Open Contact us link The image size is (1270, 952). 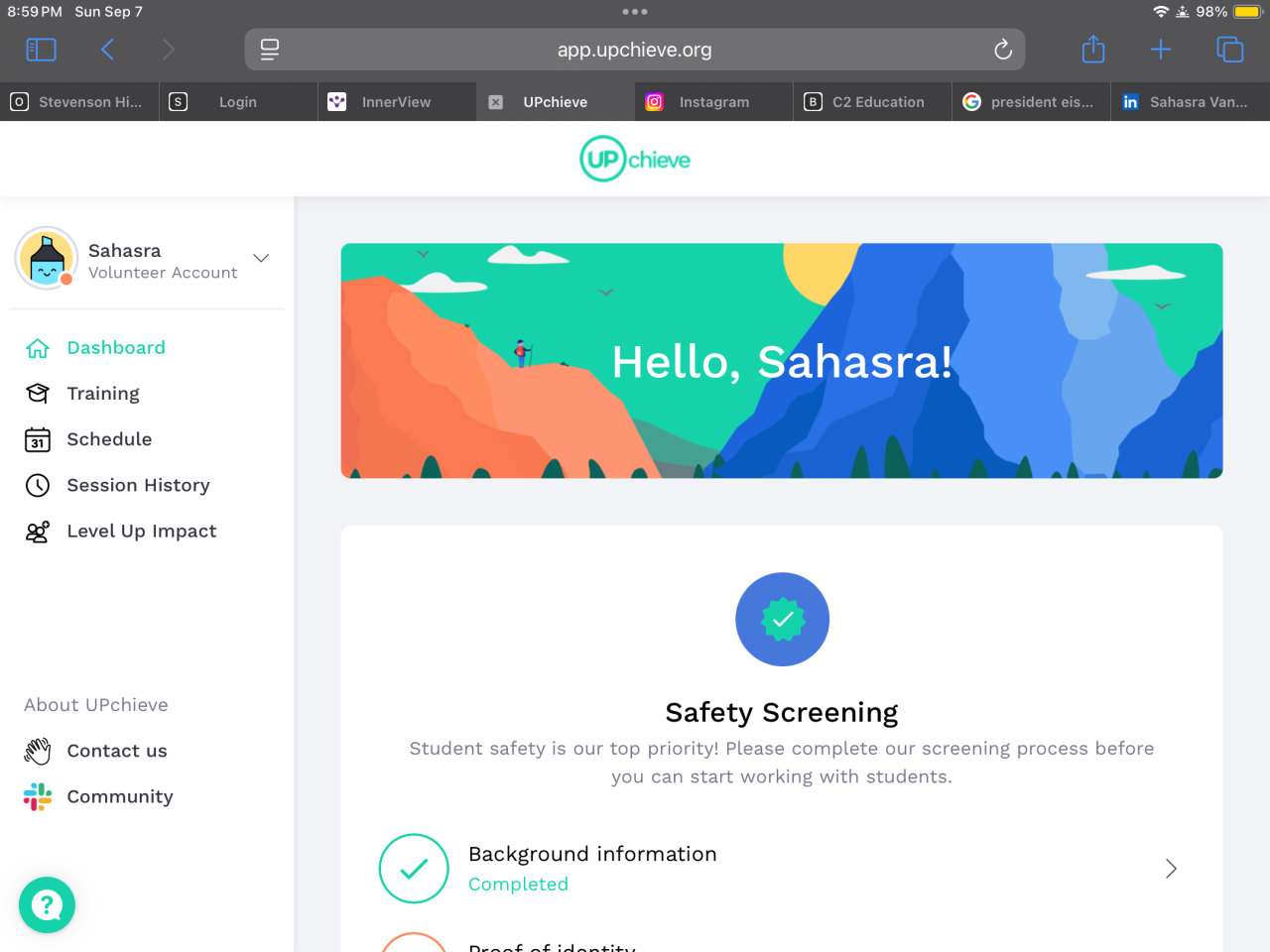click(x=117, y=752)
